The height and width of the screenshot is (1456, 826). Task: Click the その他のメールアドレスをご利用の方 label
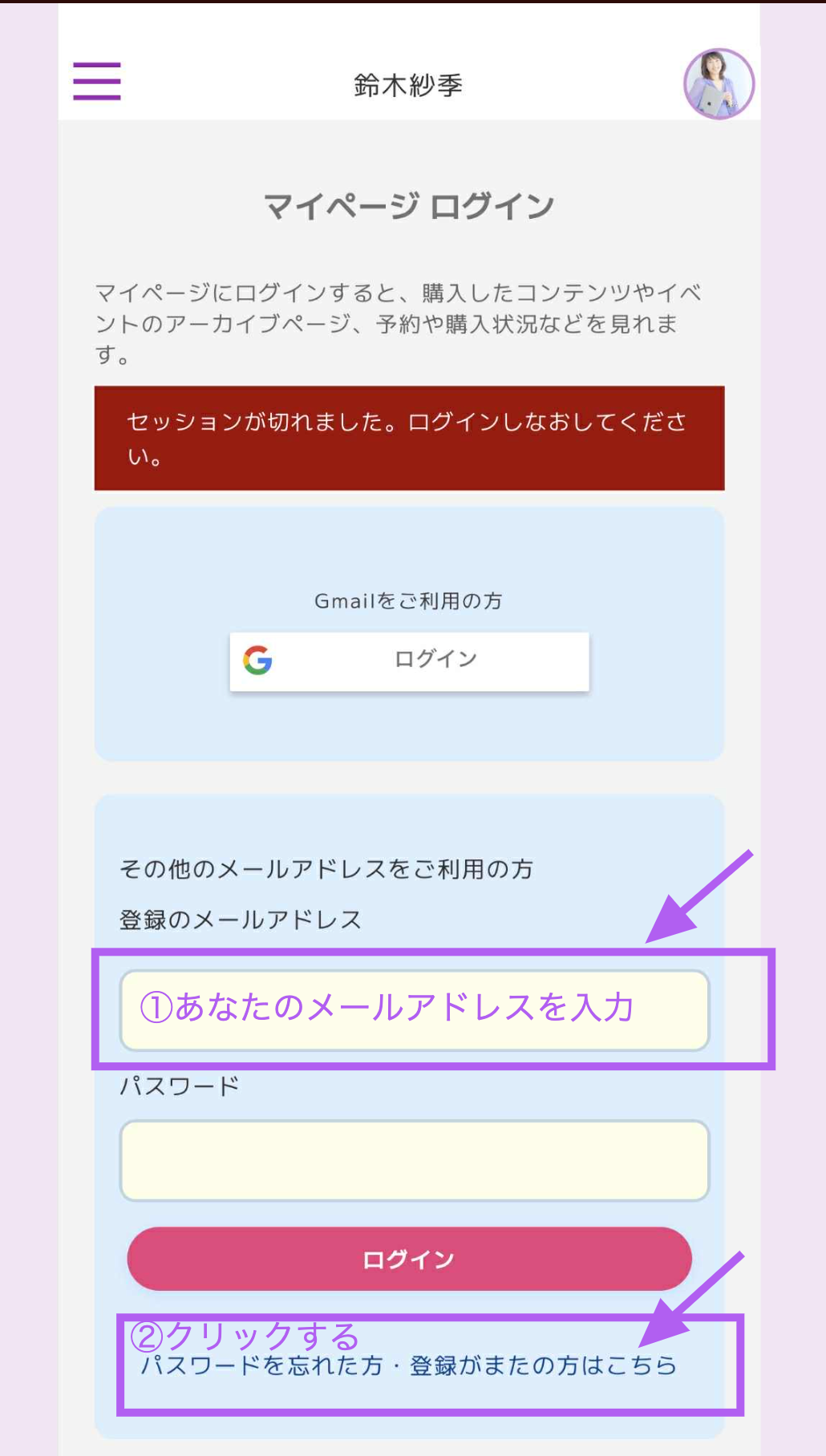(326, 869)
